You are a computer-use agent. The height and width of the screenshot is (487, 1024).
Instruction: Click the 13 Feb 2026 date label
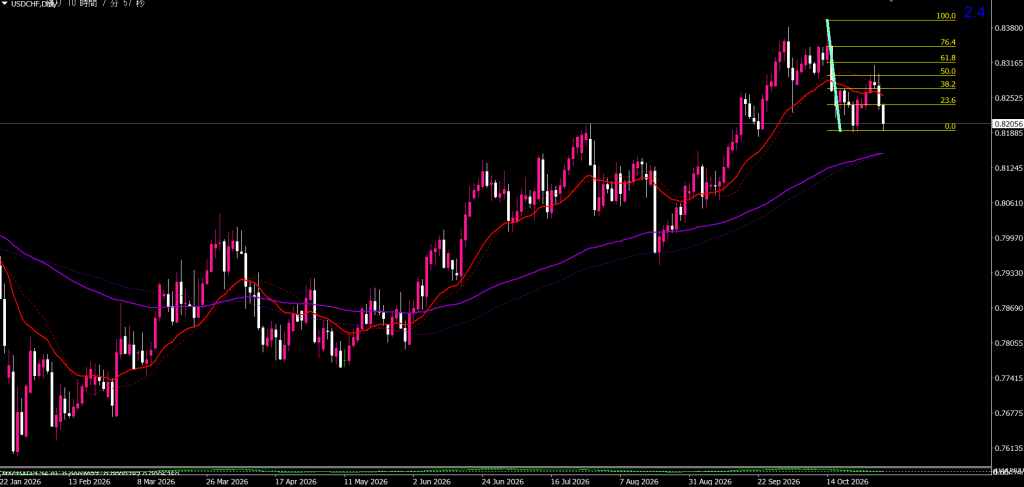89,482
